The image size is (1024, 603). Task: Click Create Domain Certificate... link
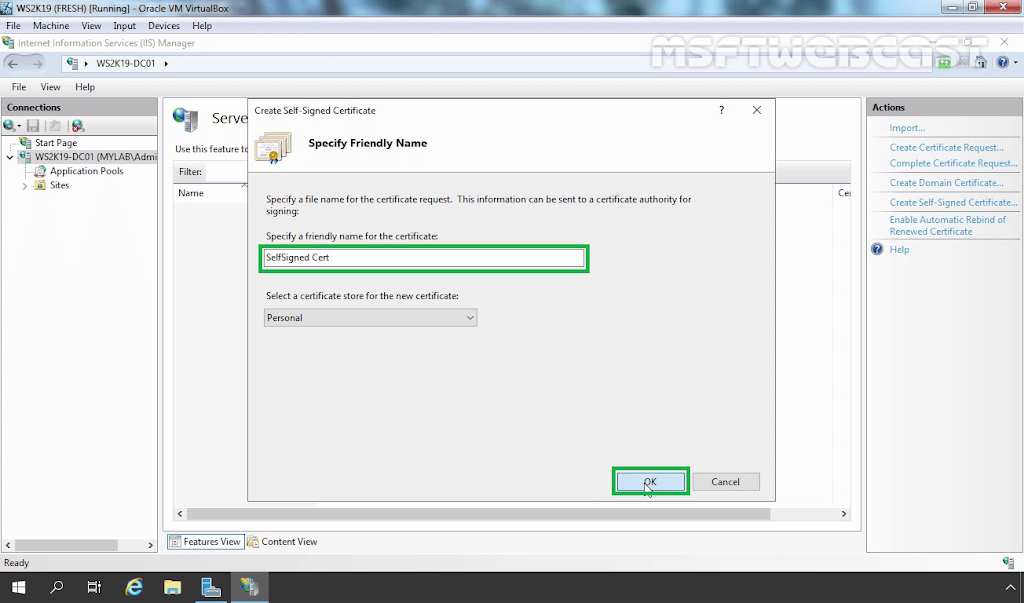pos(946,183)
